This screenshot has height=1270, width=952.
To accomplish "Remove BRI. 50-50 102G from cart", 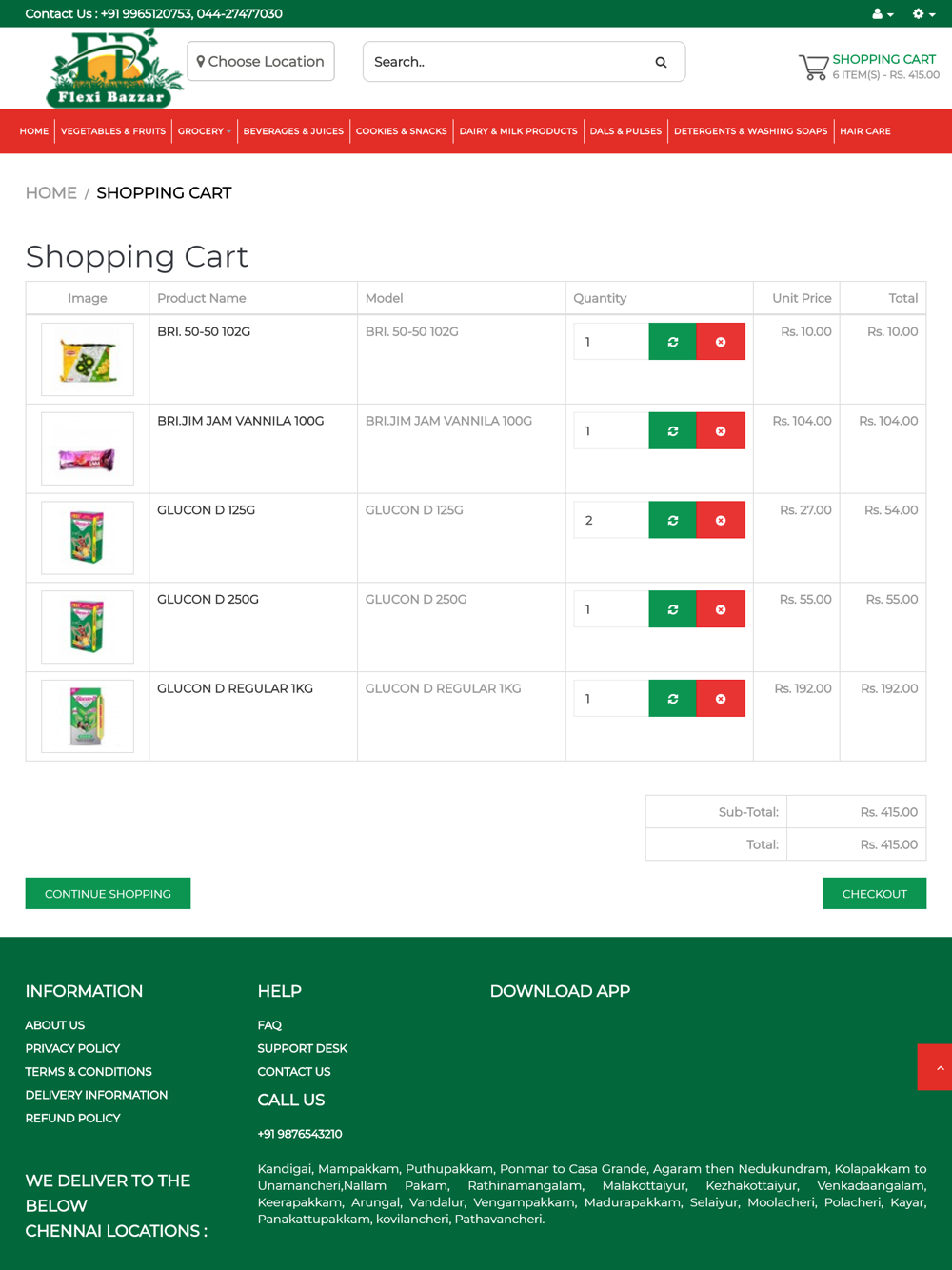I will pos(721,342).
